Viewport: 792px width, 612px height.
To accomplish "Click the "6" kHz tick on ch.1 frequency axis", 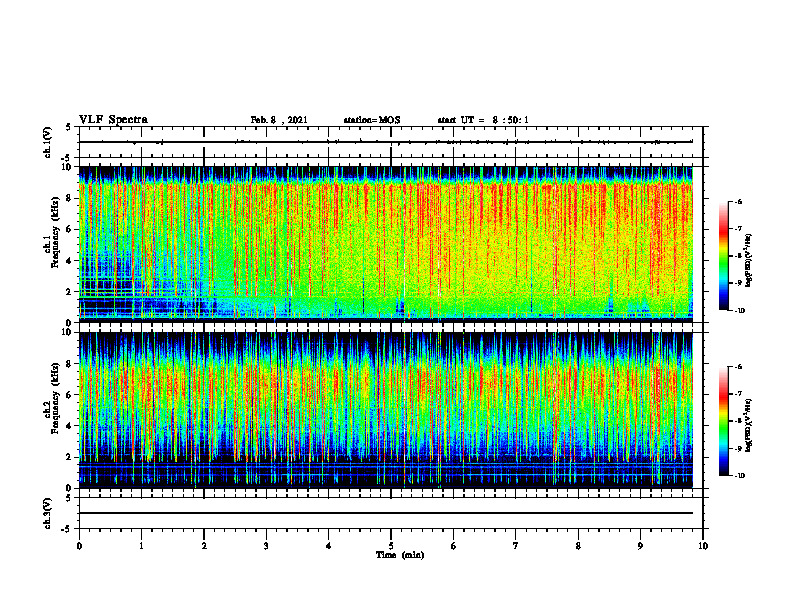I will point(71,229).
